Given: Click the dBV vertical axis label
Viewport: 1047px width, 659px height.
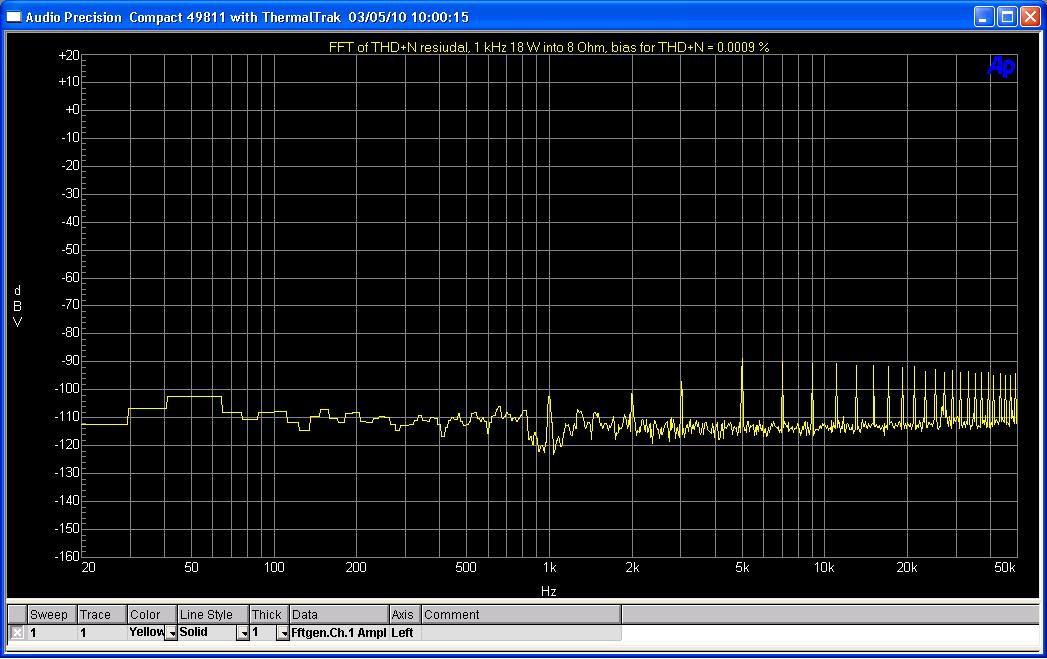Looking at the screenshot, I should (17, 306).
